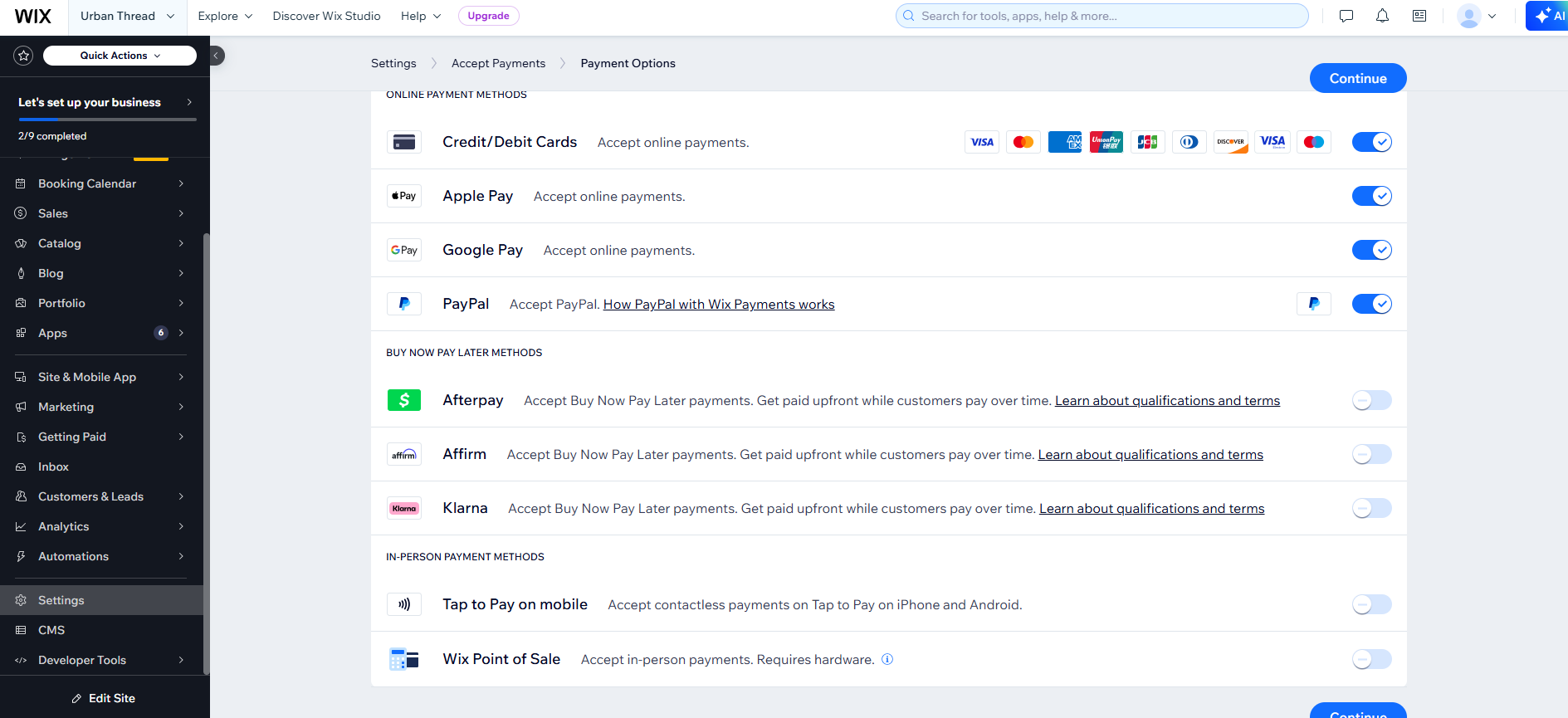Click the Apple Pay logo icon
The image size is (1568, 718).
404,196
